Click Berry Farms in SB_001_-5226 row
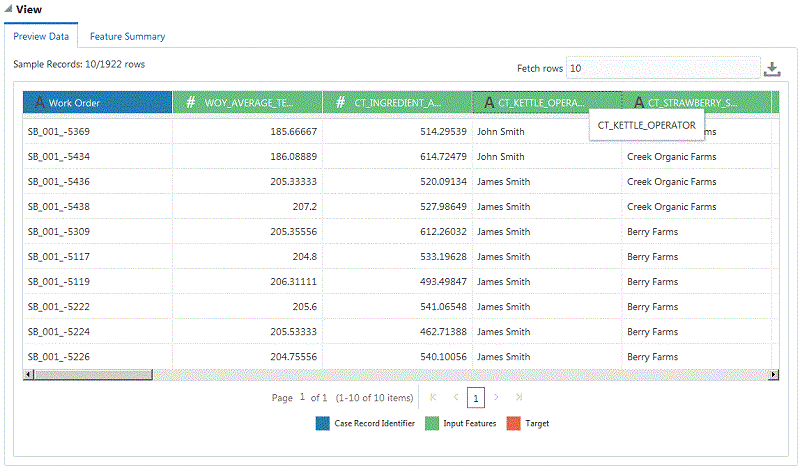The height and width of the screenshot is (468, 800). pos(653,357)
